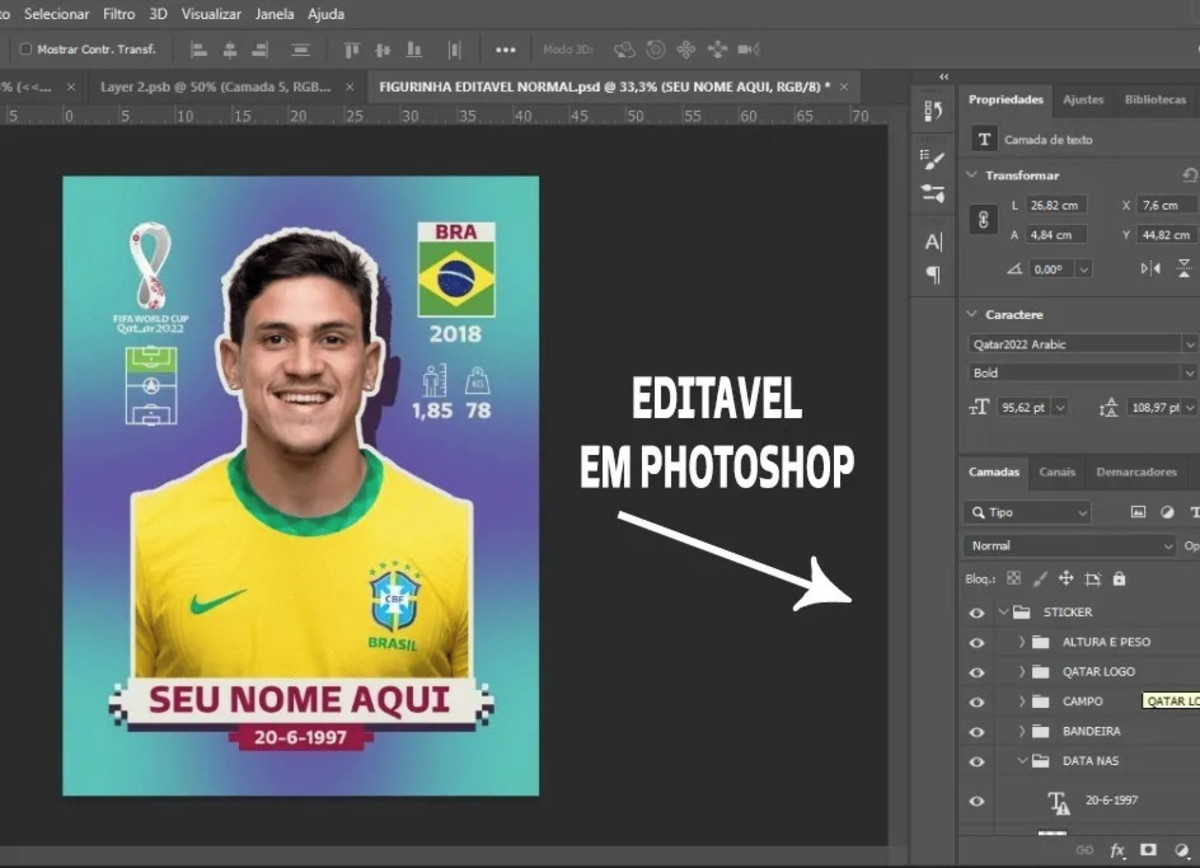Open the Ajuda menu
The height and width of the screenshot is (868, 1200).
pyautogui.click(x=326, y=14)
